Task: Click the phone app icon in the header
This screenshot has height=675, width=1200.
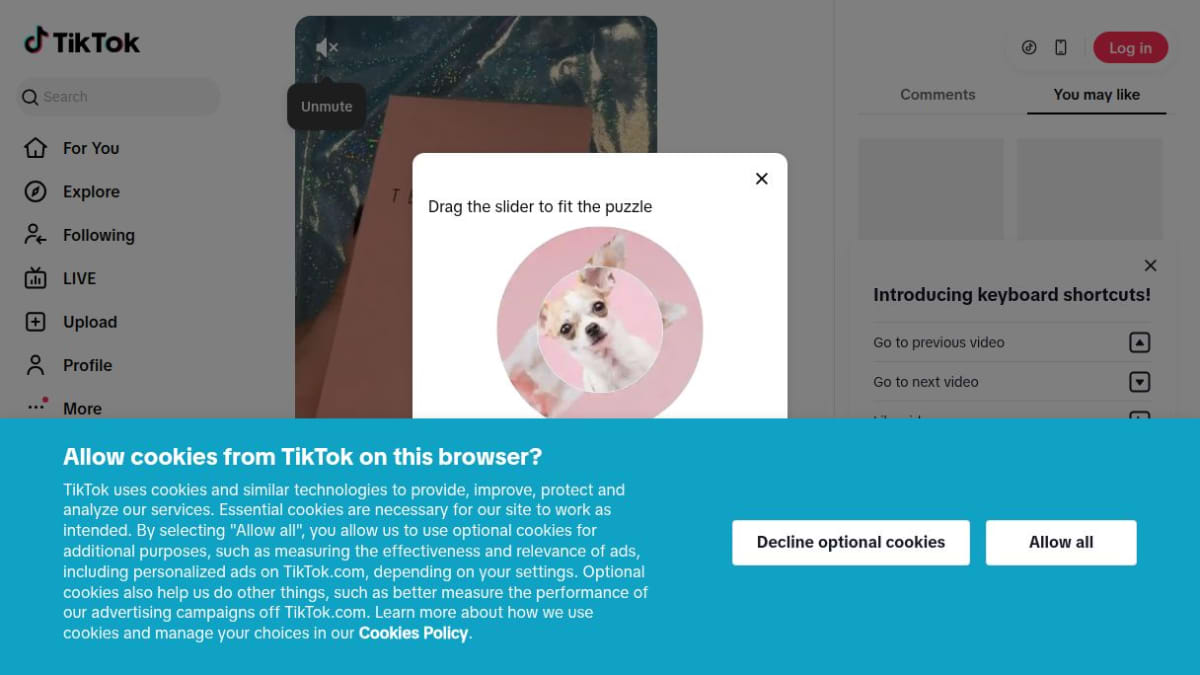Action: click(1061, 48)
